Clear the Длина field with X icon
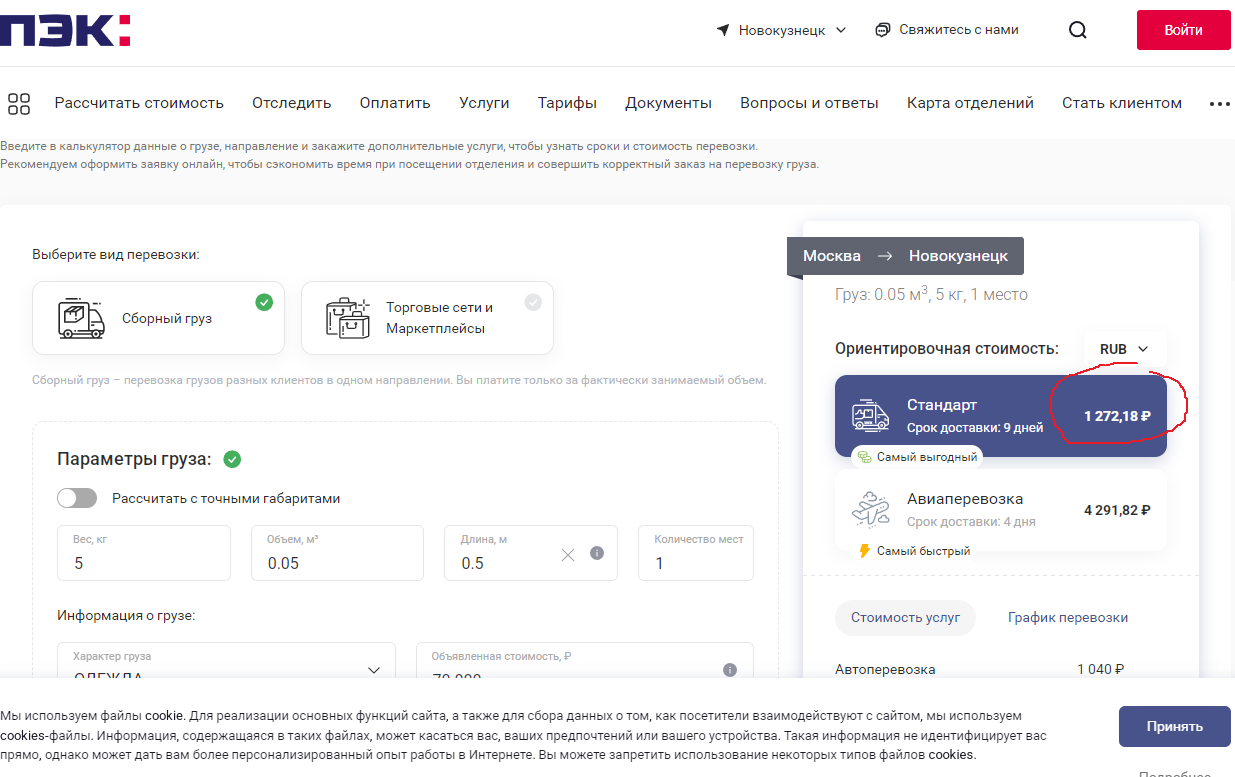Image resolution: width=1235 pixels, height=777 pixels. (x=568, y=554)
